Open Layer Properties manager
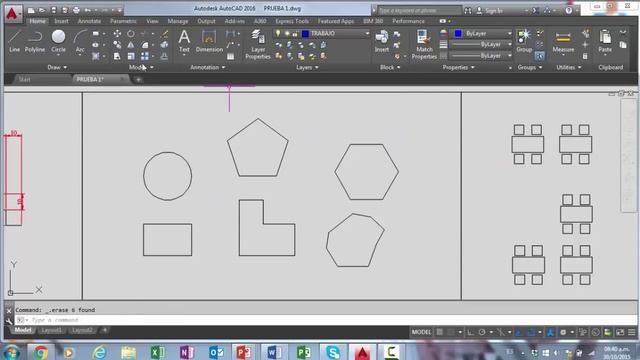The image size is (640, 360). [x=258, y=44]
